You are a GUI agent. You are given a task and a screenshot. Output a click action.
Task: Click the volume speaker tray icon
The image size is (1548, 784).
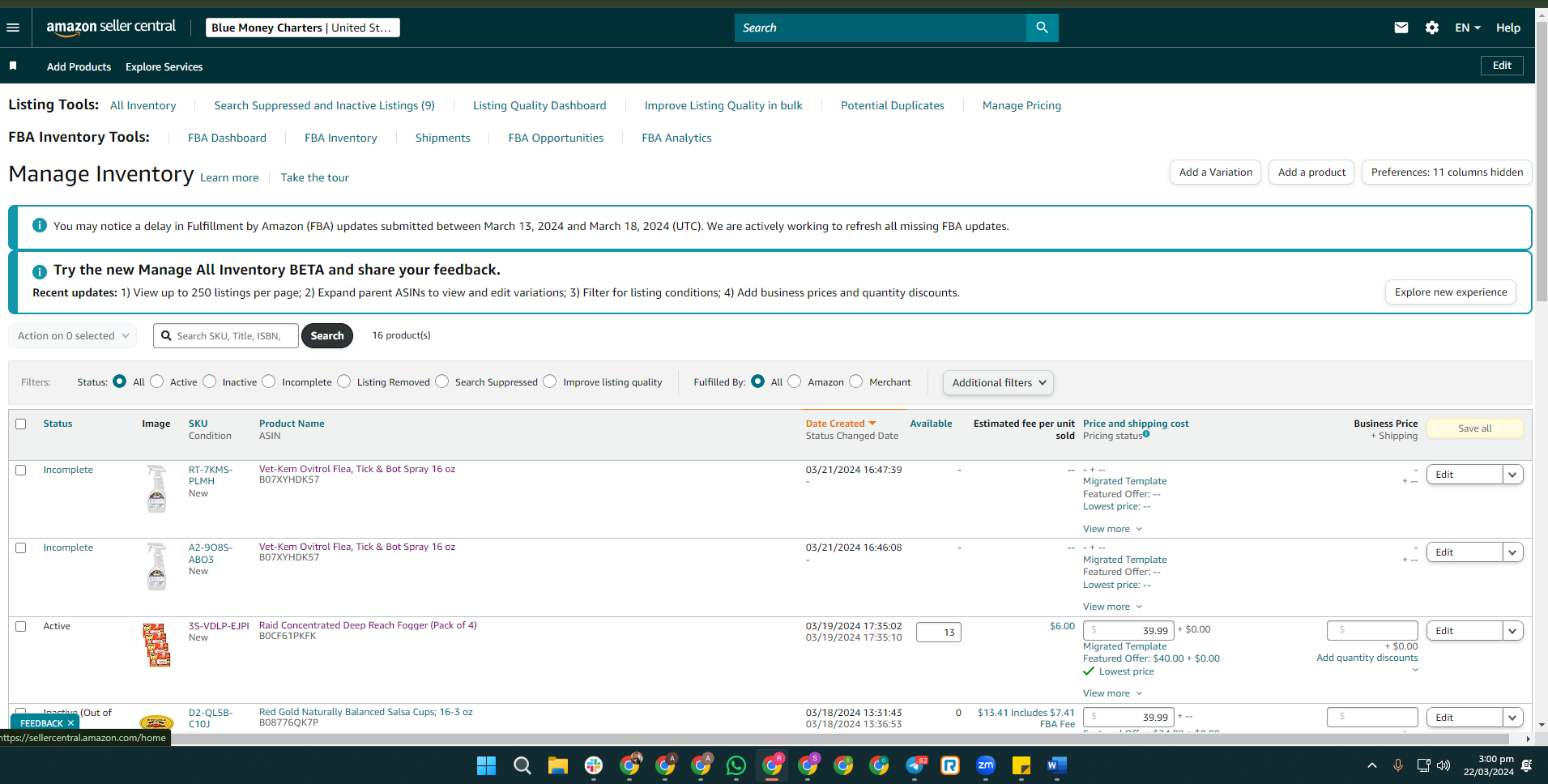click(x=1443, y=765)
